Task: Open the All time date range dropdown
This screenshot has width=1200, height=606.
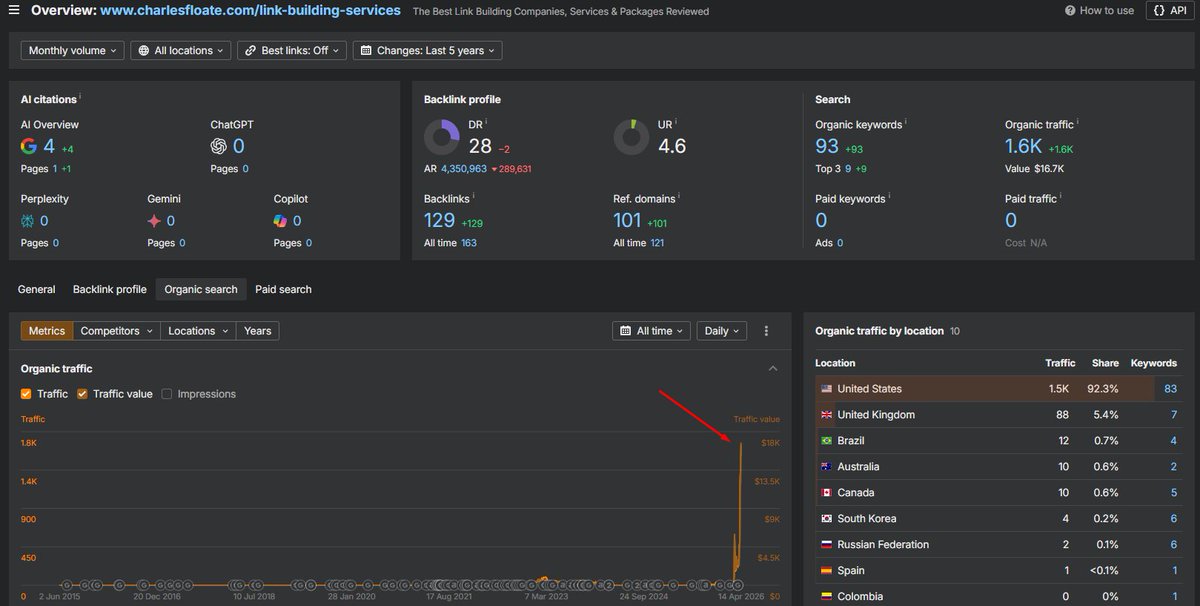Action: click(x=652, y=331)
